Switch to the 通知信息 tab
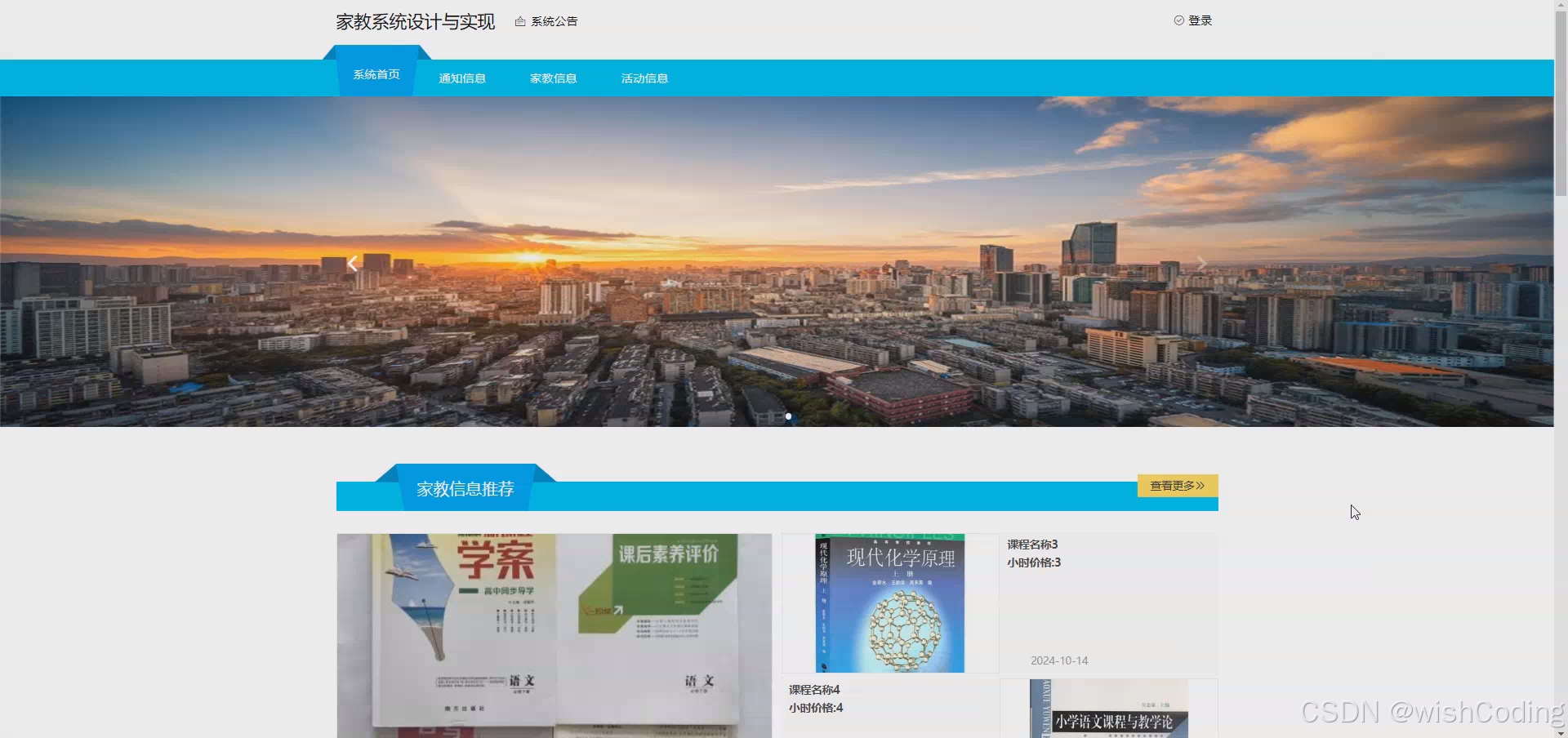 (462, 78)
